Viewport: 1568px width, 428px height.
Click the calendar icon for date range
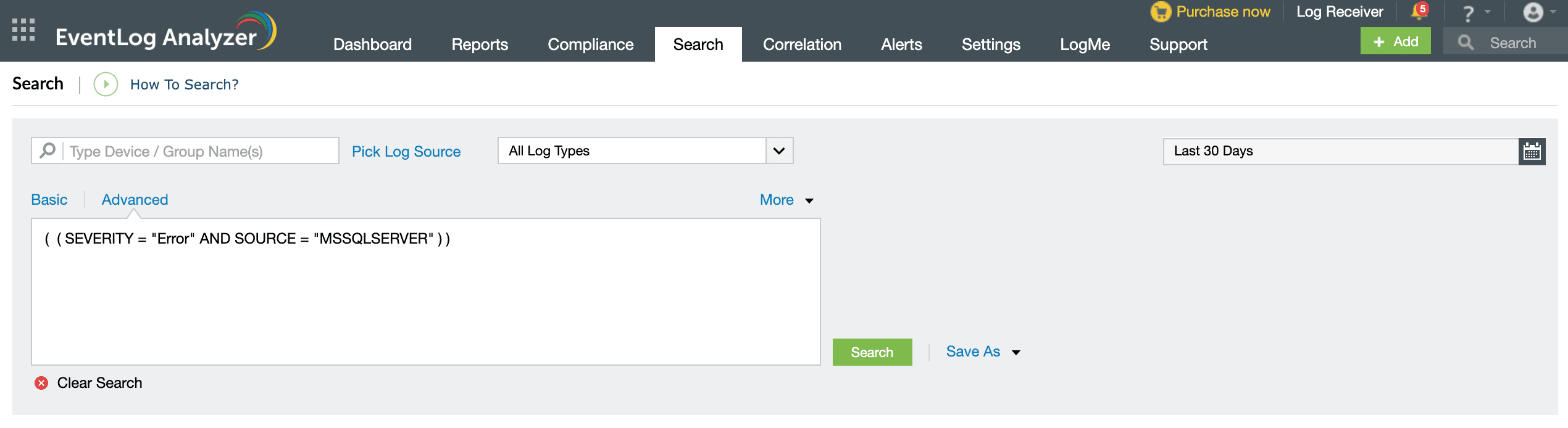1532,152
